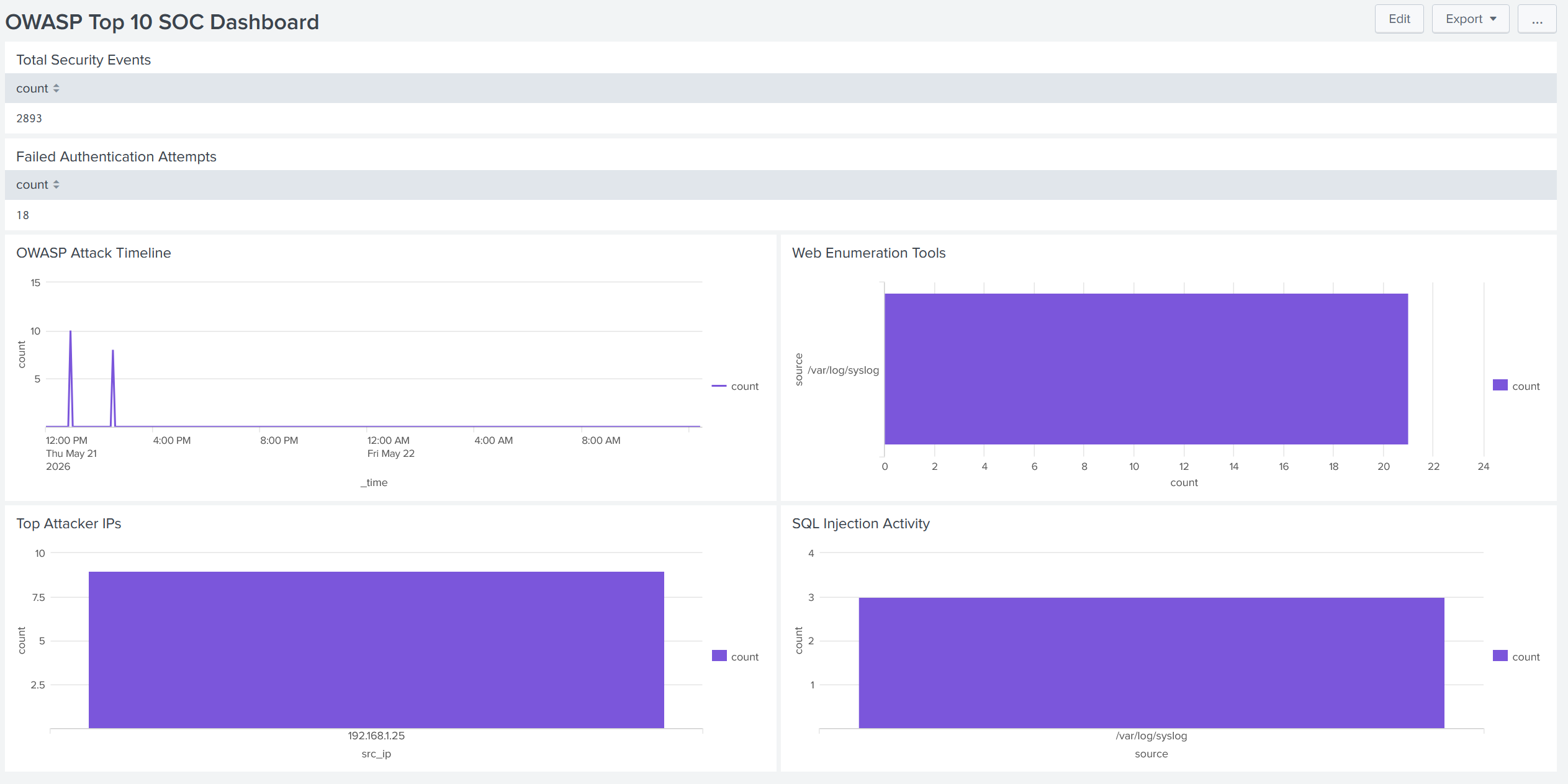
Task: Select the 18 value under Failed Authentication Attempts
Action: pos(23,215)
